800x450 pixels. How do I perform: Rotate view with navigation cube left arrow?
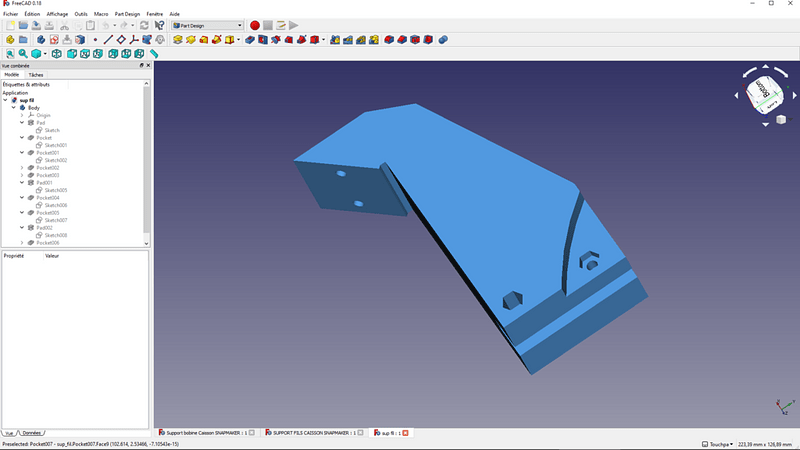click(x=736, y=95)
